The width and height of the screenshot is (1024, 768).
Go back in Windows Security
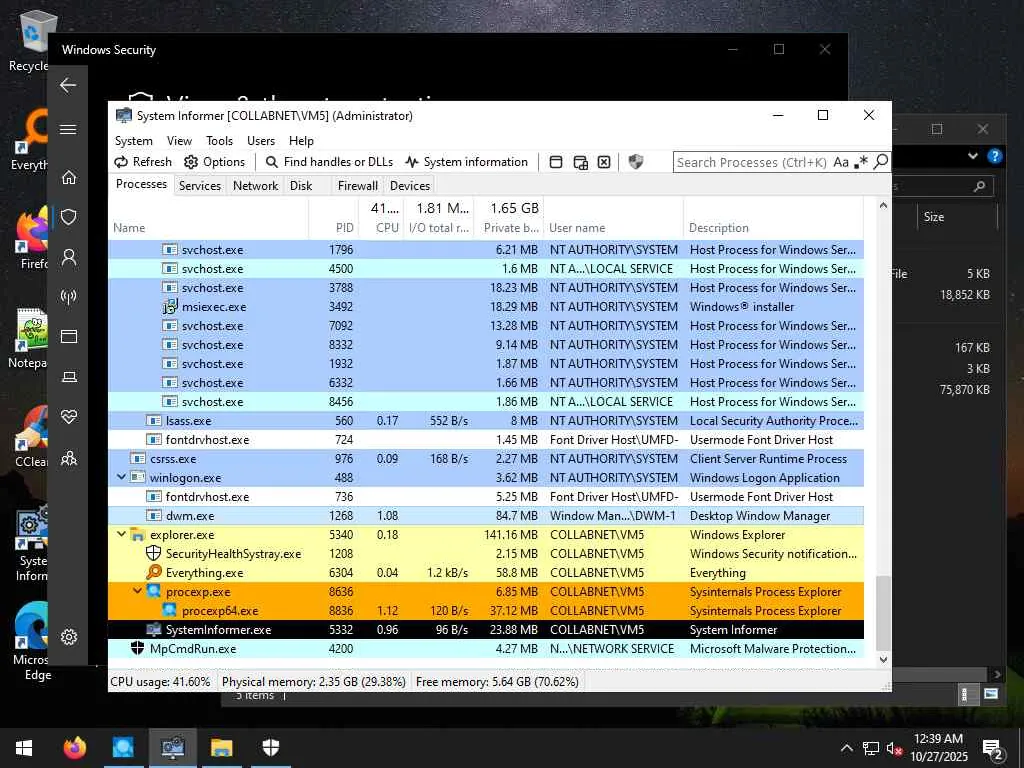[x=68, y=85]
